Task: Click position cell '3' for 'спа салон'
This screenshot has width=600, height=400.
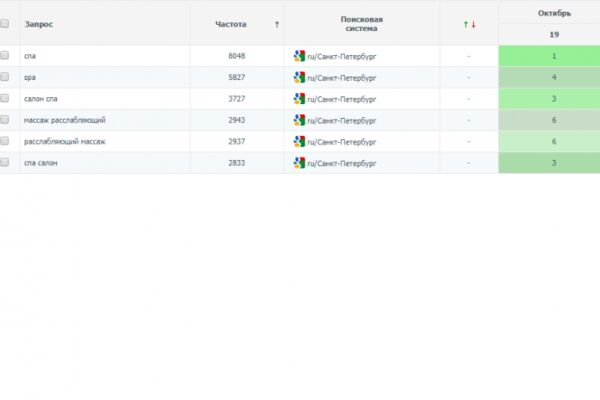Action: [x=549, y=163]
